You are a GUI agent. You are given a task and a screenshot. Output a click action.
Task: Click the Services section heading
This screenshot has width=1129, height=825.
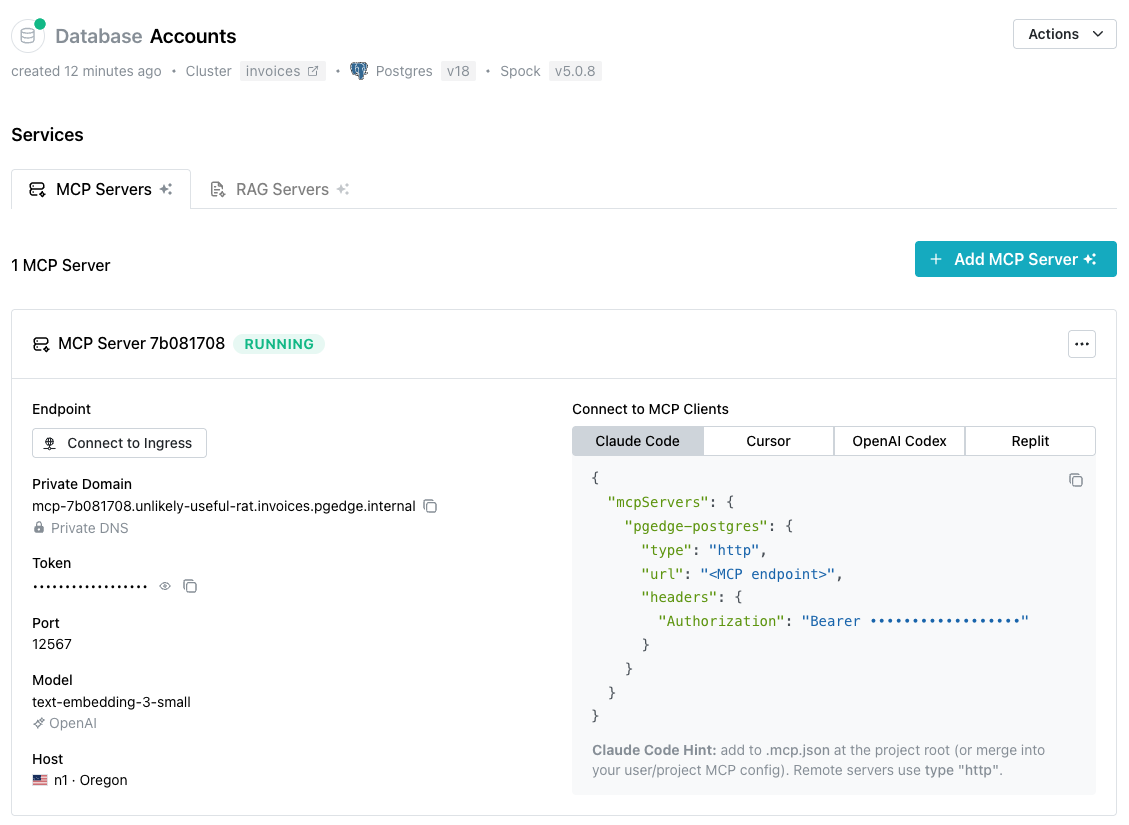coord(48,135)
